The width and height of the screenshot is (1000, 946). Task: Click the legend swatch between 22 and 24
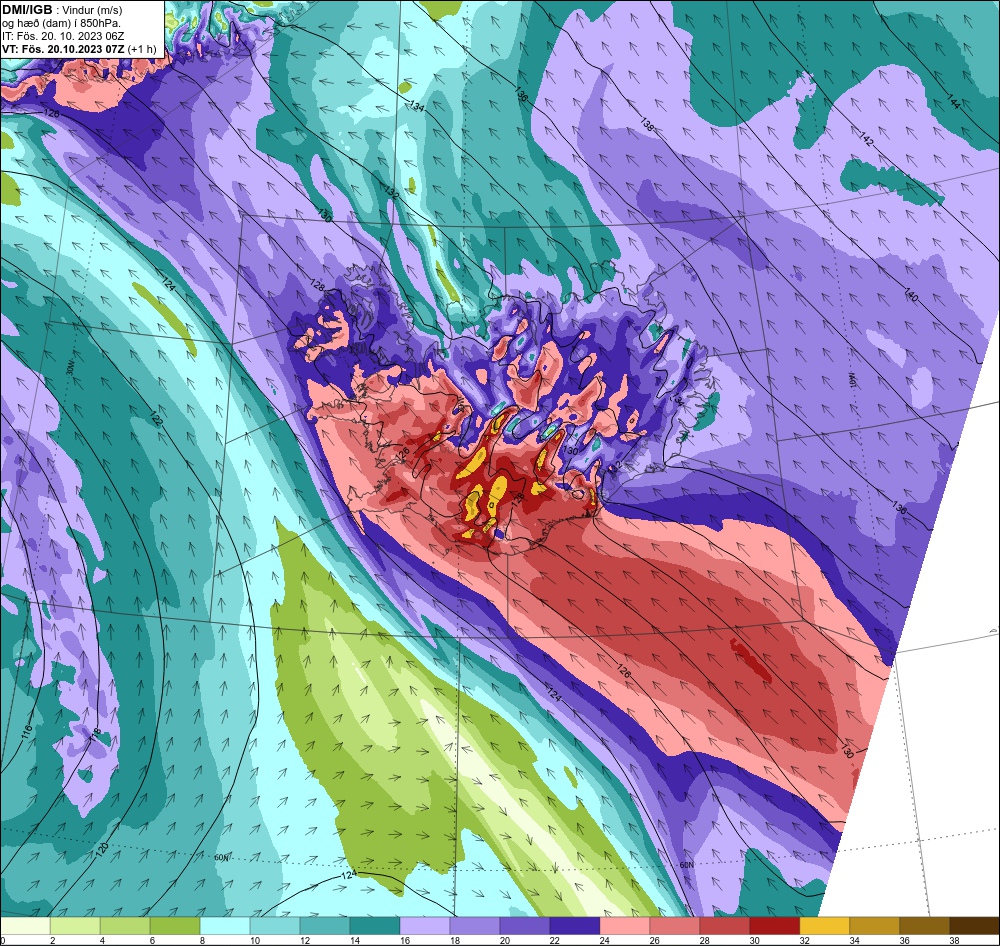click(x=574, y=926)
